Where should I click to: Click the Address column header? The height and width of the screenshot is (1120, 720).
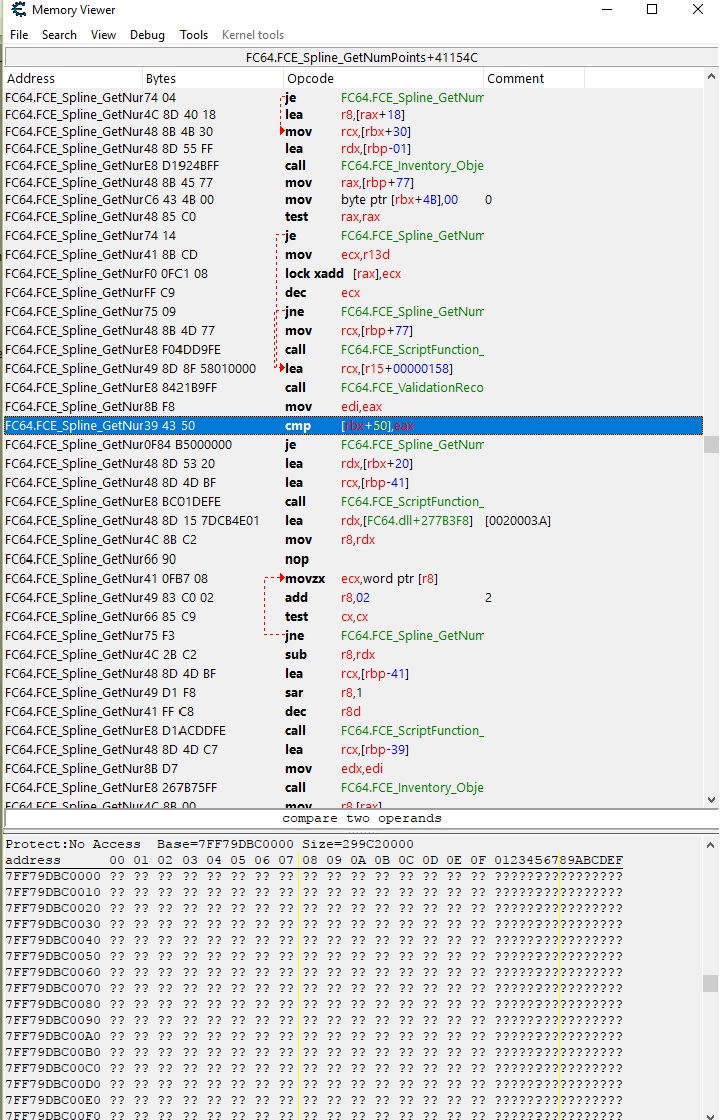72,79
